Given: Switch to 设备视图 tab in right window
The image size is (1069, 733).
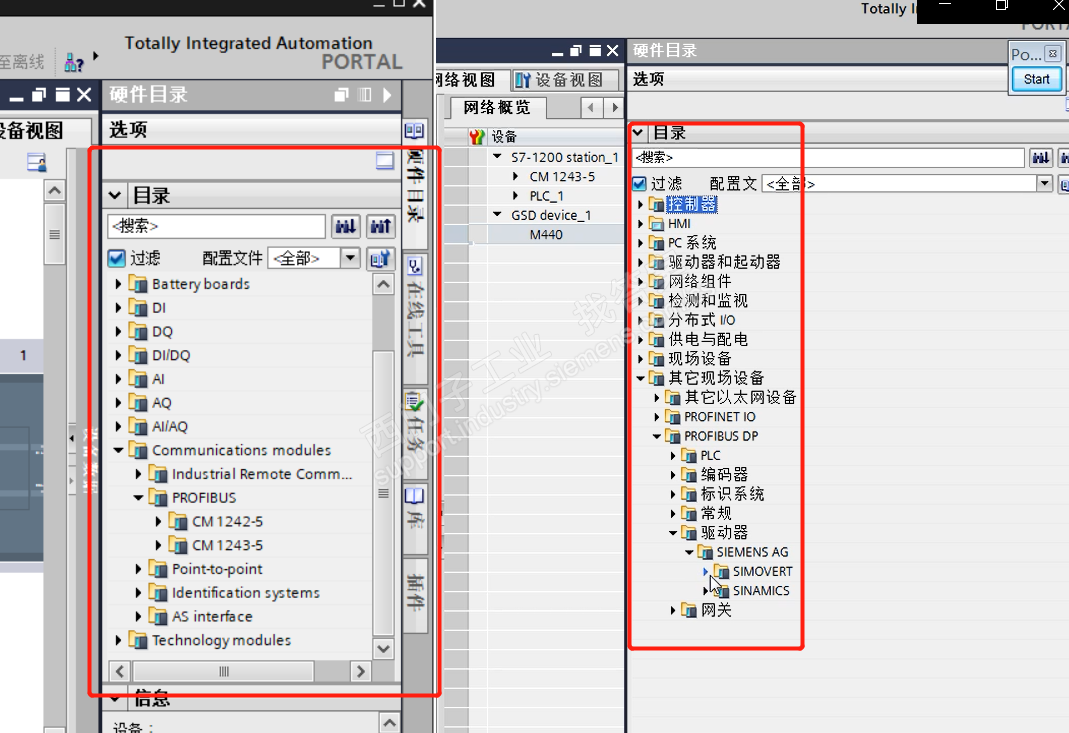Looking at the screenshot, I should (x=566, y=80).
